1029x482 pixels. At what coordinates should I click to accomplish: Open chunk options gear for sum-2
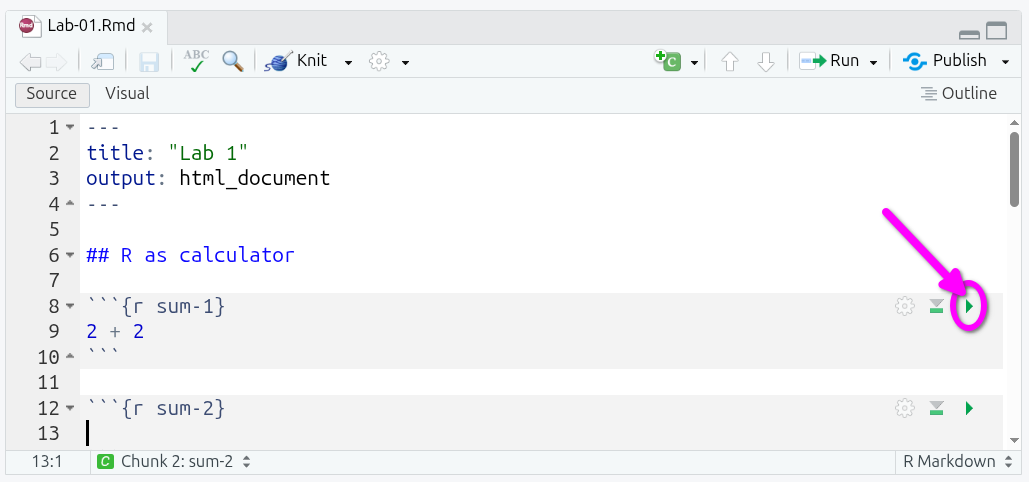[904, 408]
